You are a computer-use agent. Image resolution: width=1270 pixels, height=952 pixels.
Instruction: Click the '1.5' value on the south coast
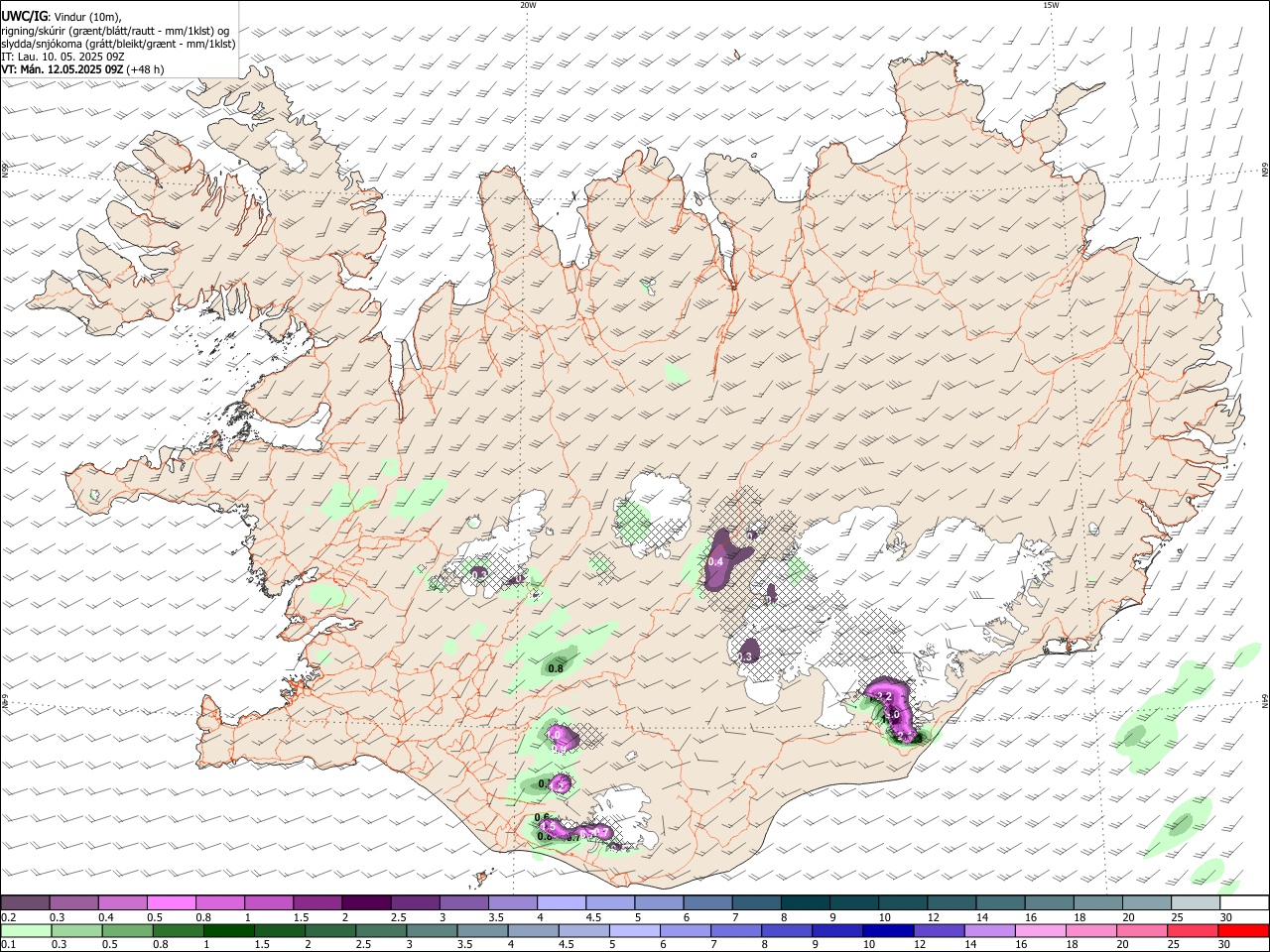[x=547, y=825]
